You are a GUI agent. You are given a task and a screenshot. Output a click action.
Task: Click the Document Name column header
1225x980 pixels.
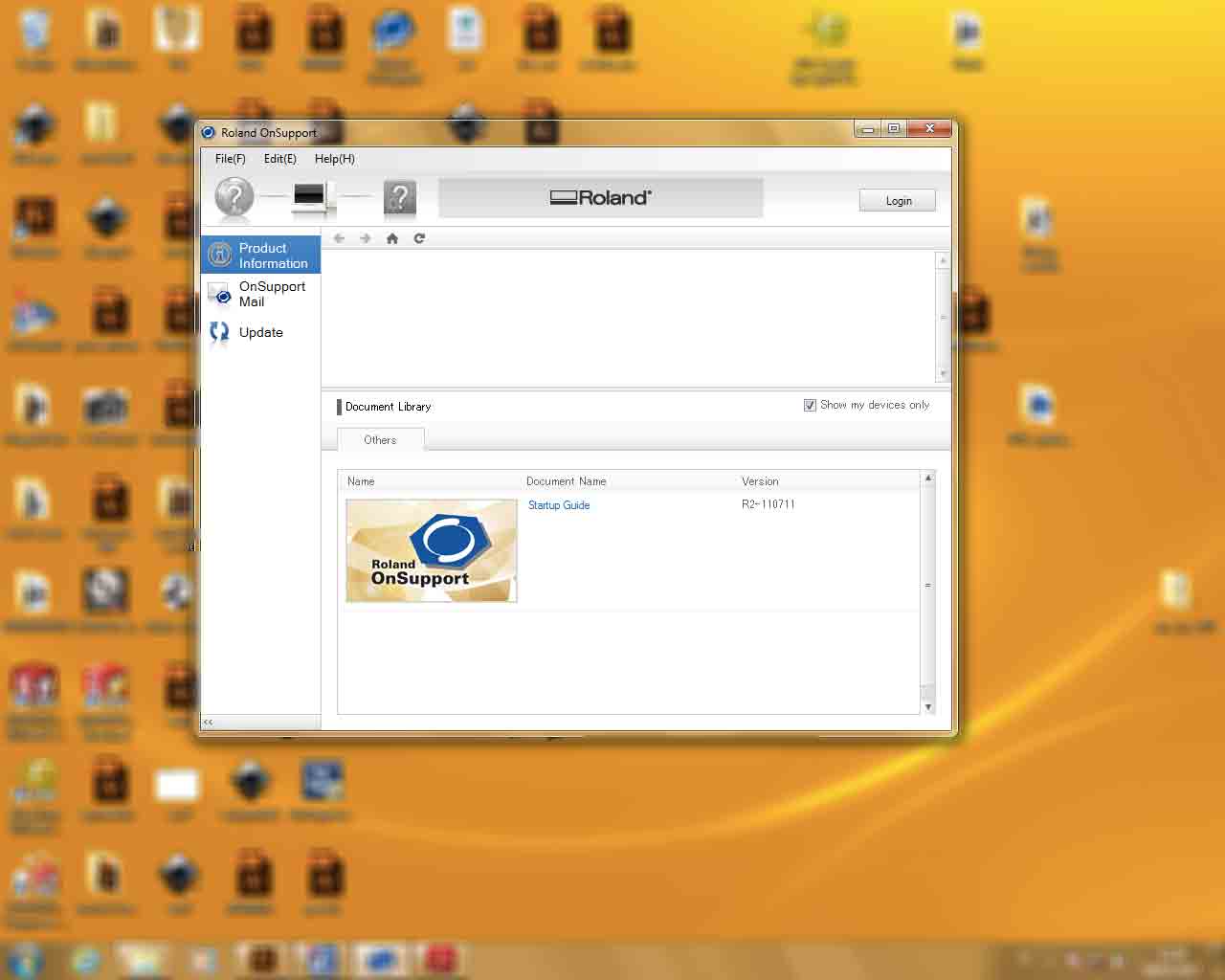coord(566,481)
